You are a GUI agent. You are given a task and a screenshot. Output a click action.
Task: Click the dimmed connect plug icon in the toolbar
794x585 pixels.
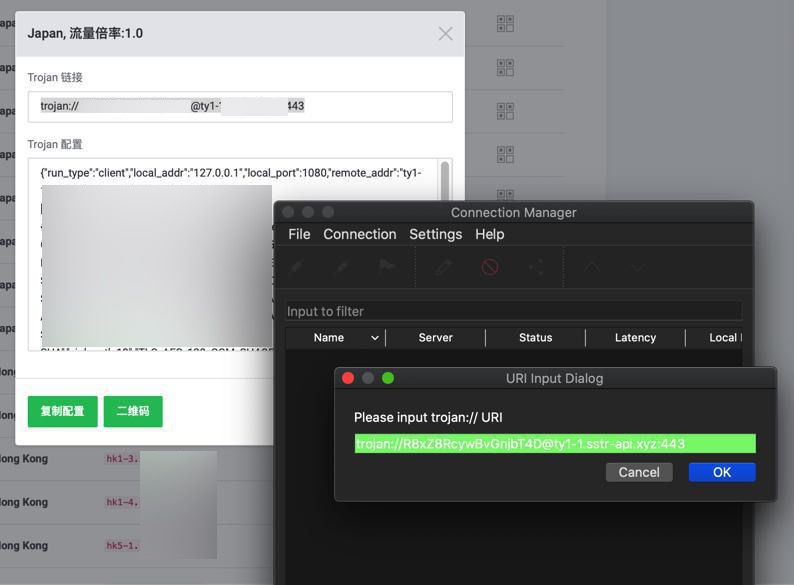(297, 266)
